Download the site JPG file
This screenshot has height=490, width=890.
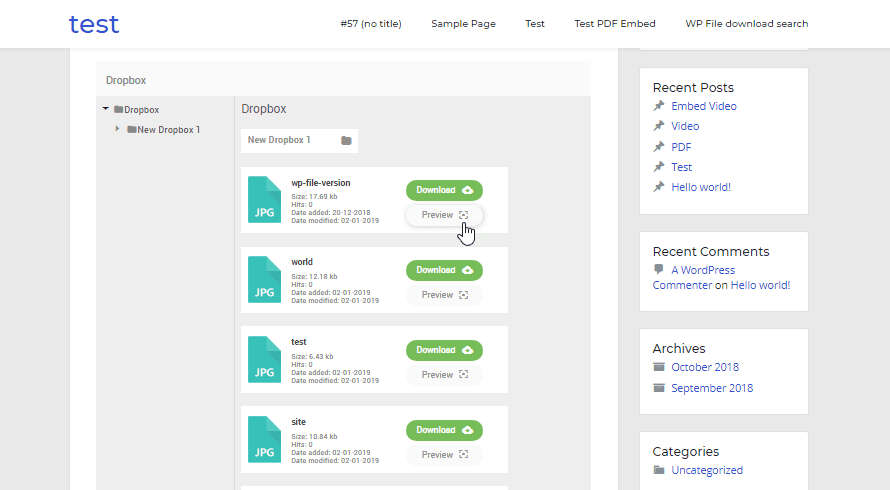[444, 430]
